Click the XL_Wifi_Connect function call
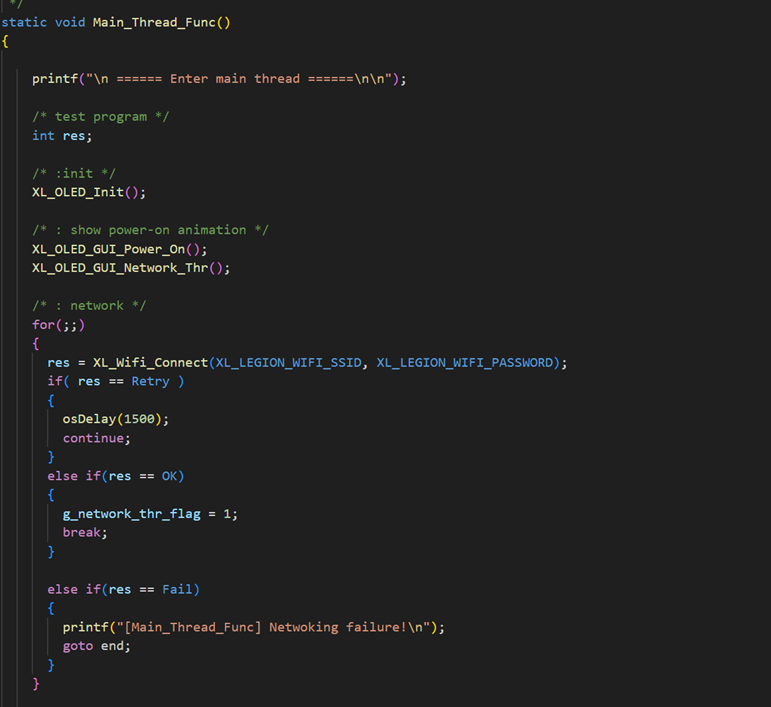Screen dimensions: 771x707 coord(150,363)
